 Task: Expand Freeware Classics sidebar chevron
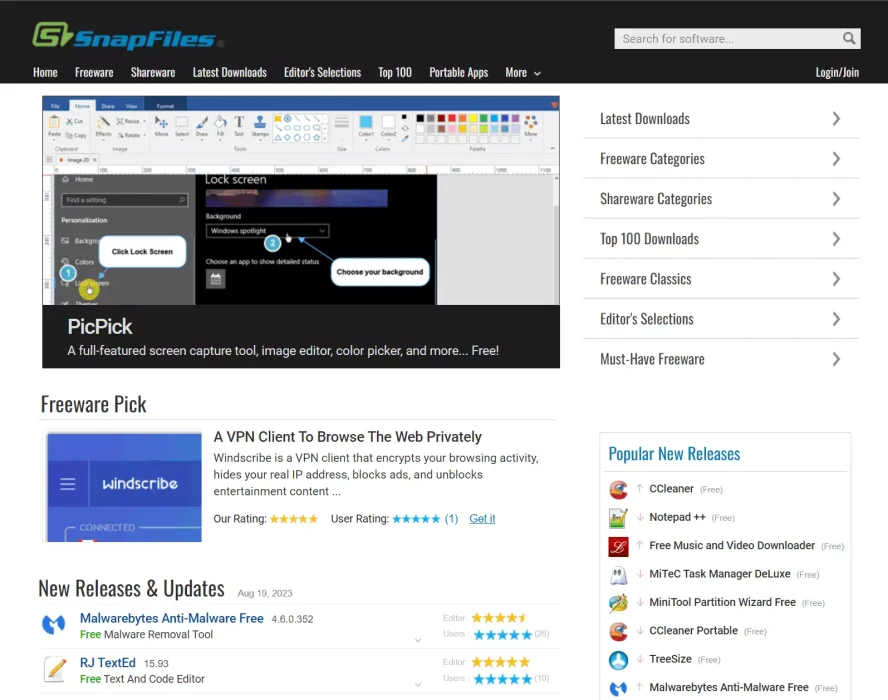pyautogui.click(x=836, y=279)
